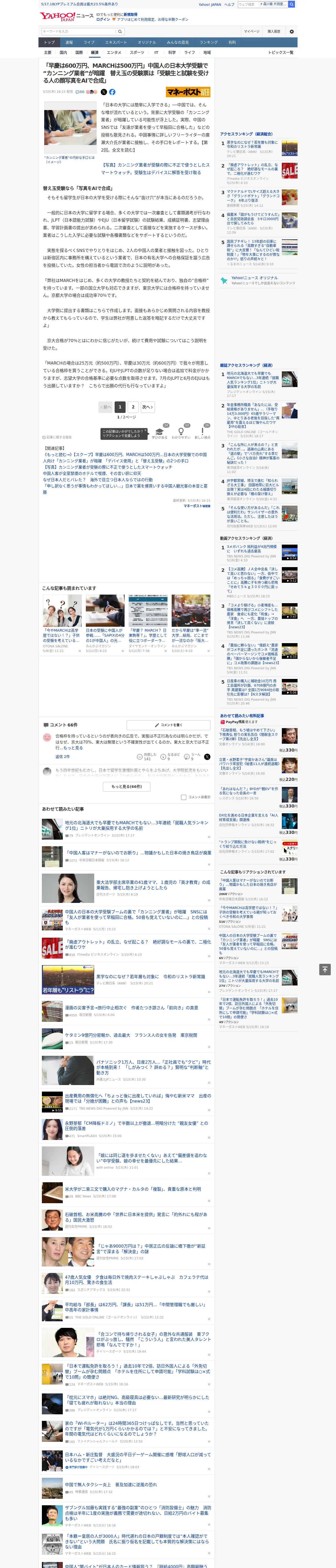This screenshot has width=336, height=1568.
Task: Click the keyword search magnifier button
Action: [x=120, y=32]
